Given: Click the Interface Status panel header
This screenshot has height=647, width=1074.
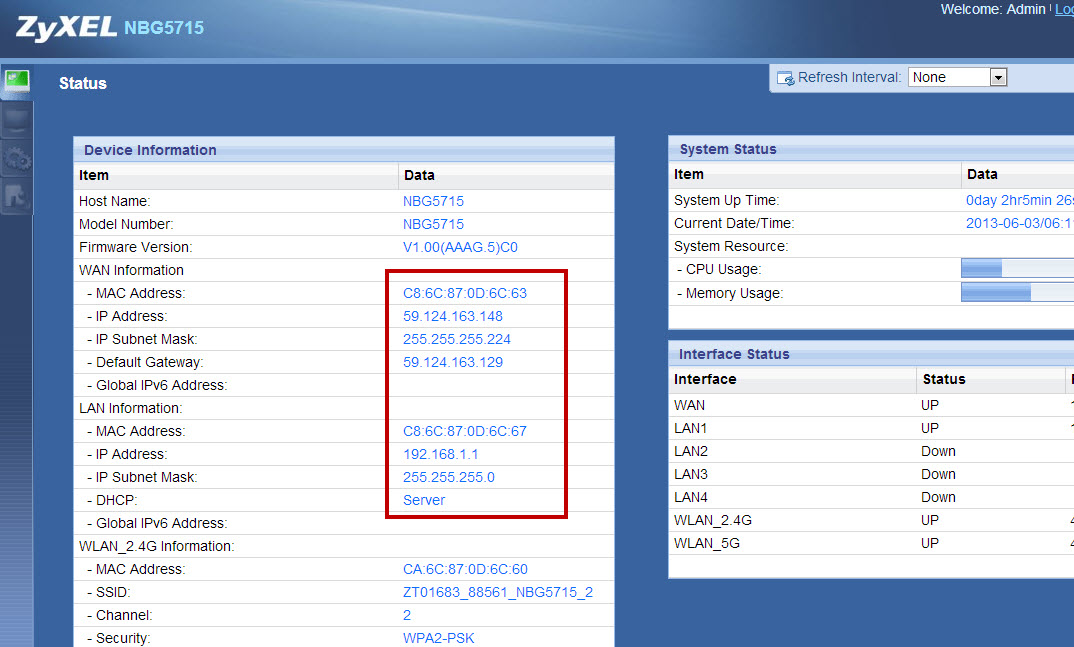Looking at the screenshot, I should click(x=871, y=354).
